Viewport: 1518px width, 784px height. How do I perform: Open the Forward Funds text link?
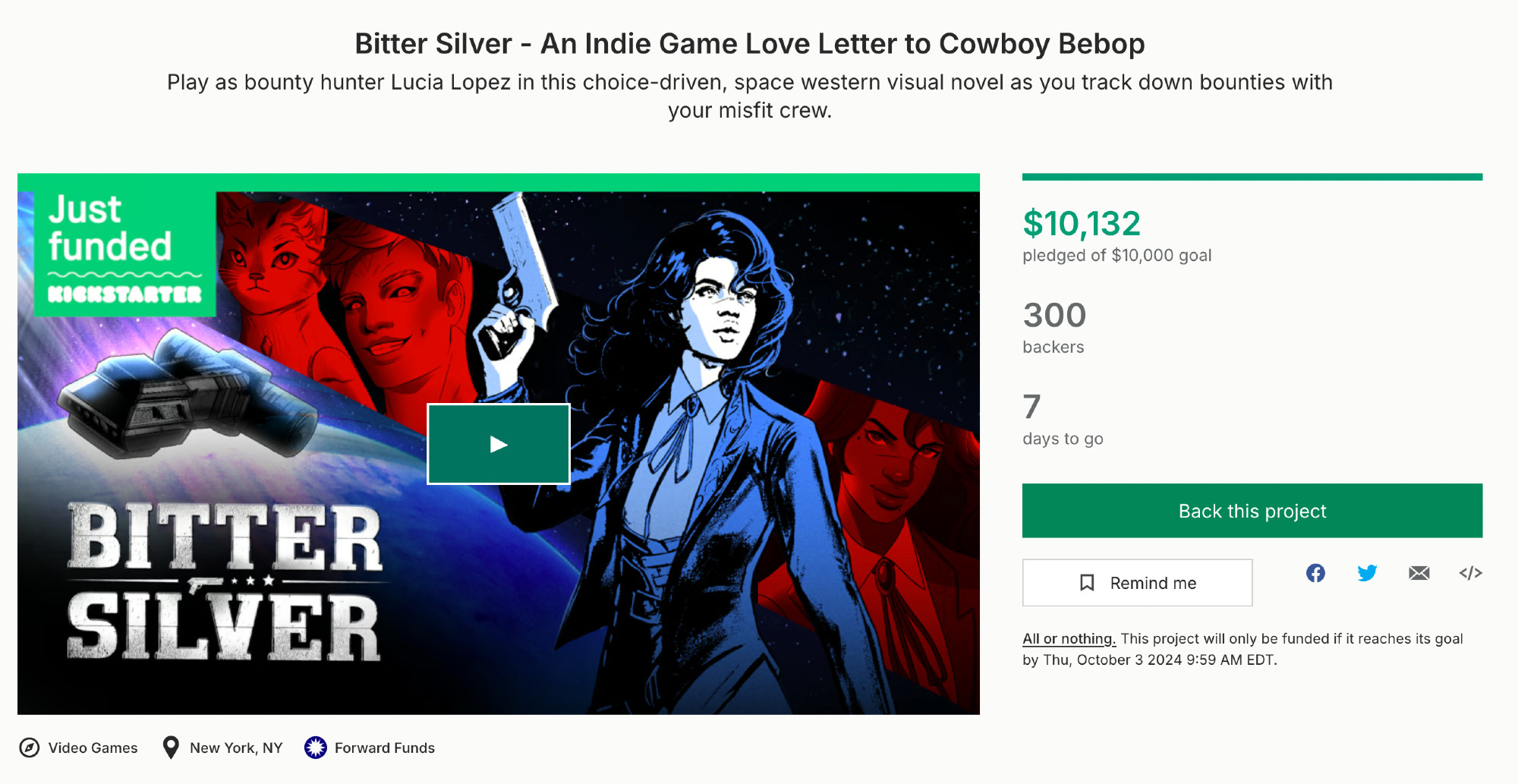pos(385,748)
